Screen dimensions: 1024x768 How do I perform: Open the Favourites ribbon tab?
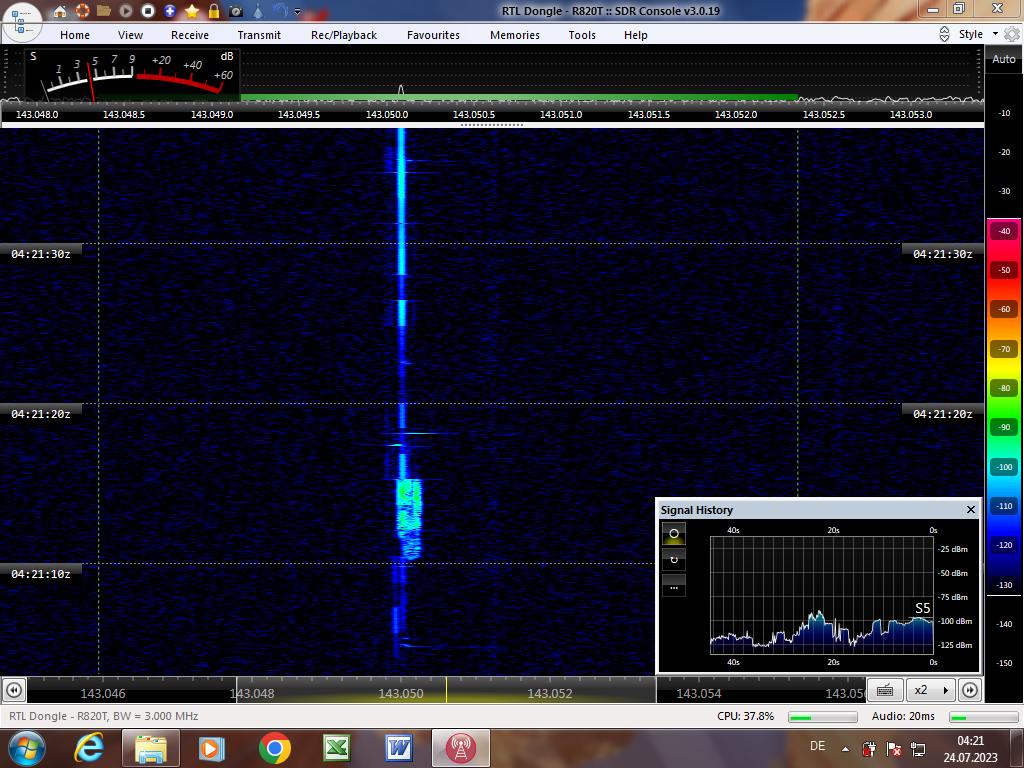tap(433, 35)
